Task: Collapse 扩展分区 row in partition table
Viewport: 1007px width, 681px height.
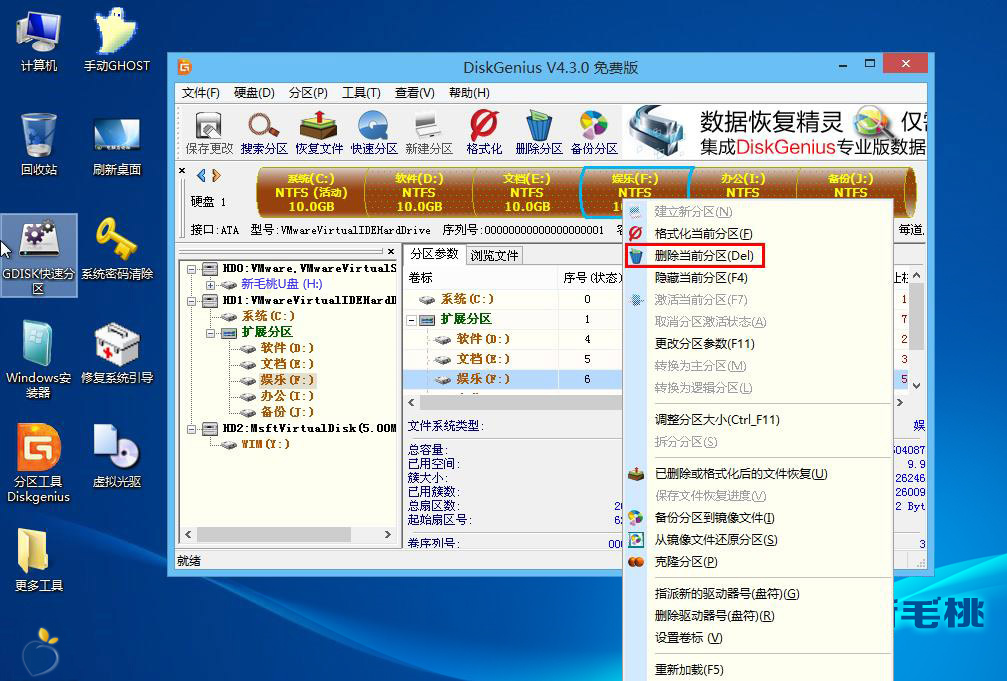Action: pos(412,320)
